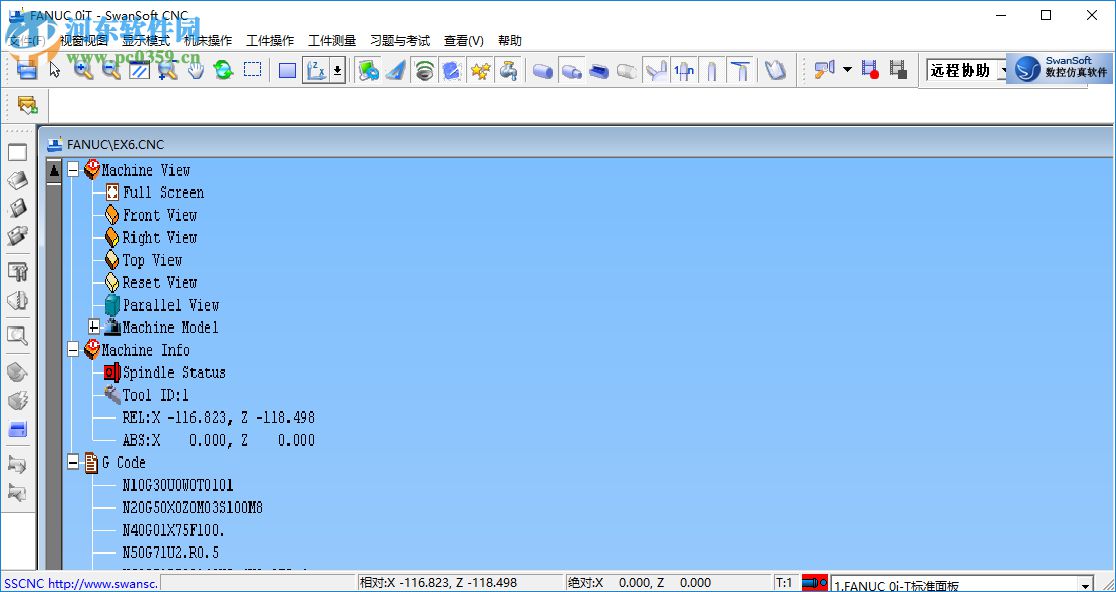Select G code line N50G71U2.R0.5
1116x592 pixels.
tap(171, 553)
